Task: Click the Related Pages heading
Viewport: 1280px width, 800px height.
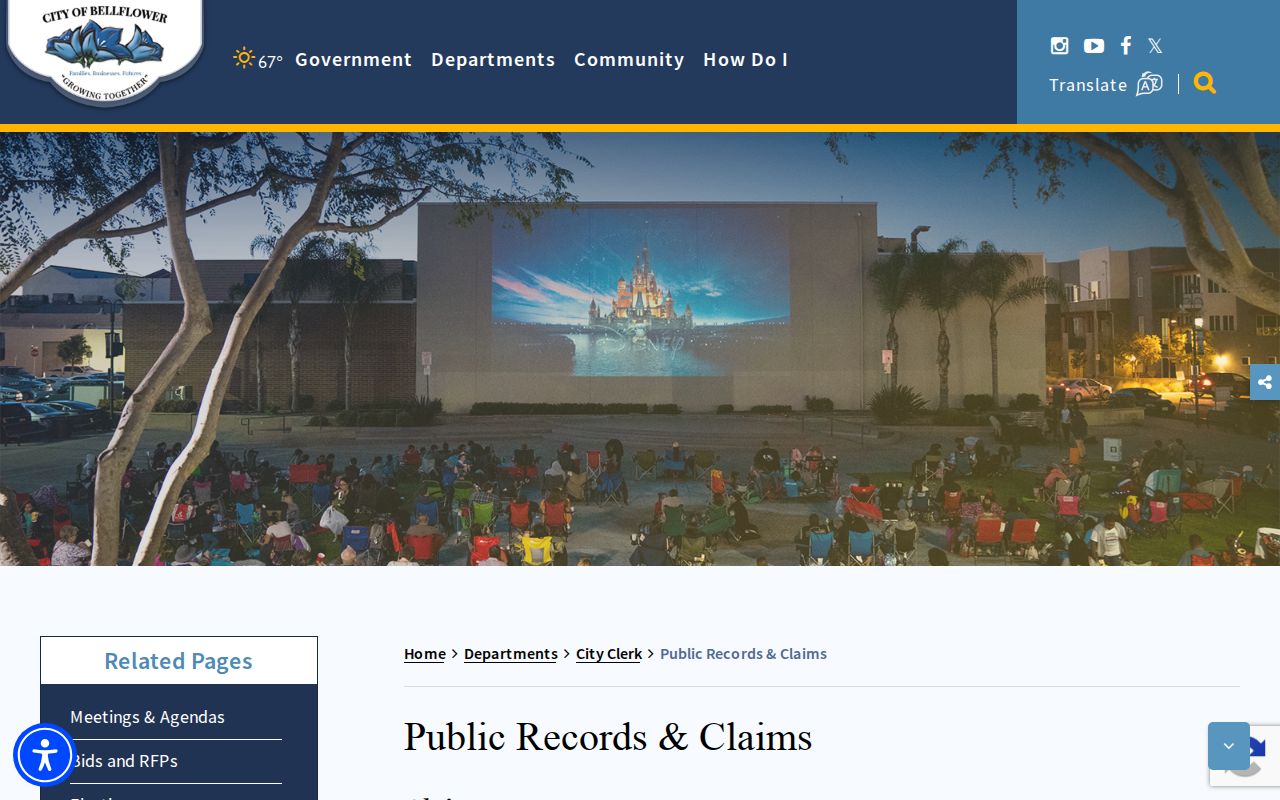Action: 178,661
